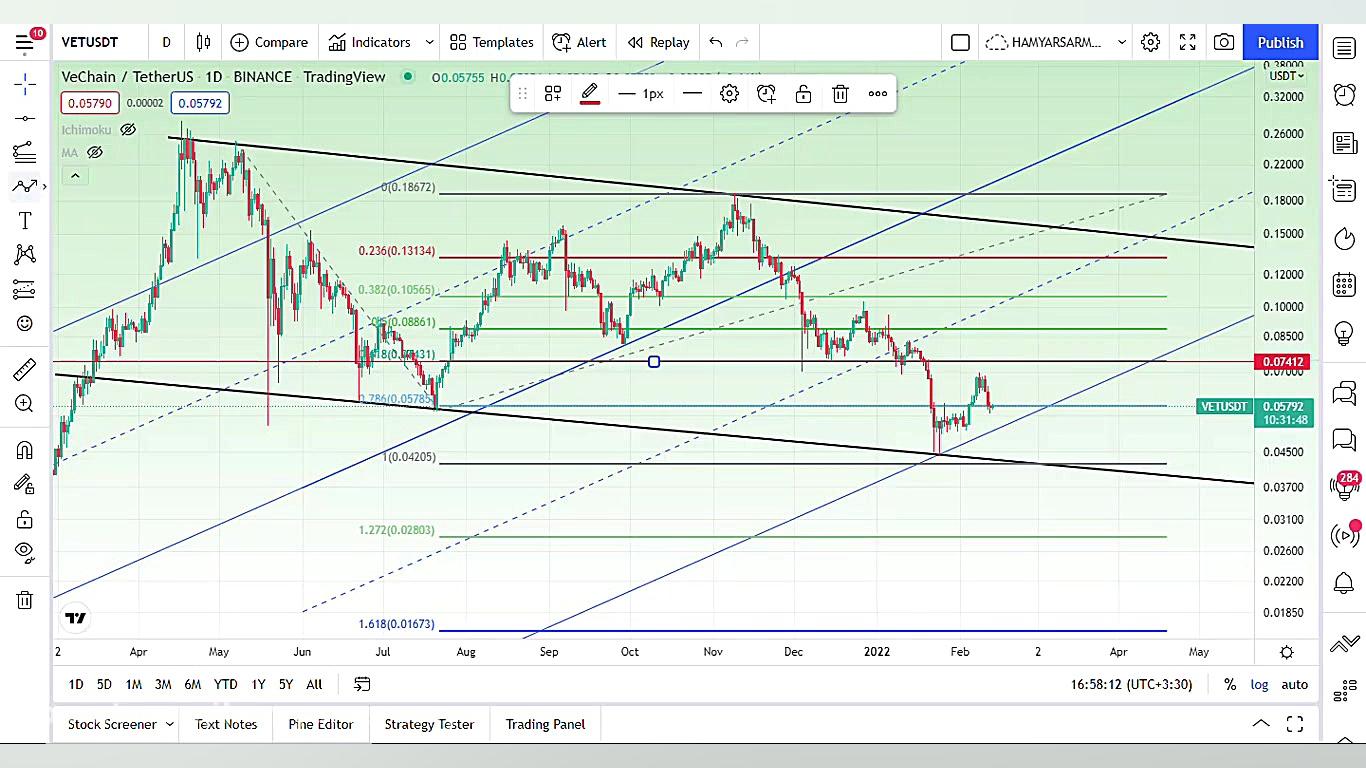Open the pattern drawing tools
1366x768 pixels.
(x=25, y=254)
